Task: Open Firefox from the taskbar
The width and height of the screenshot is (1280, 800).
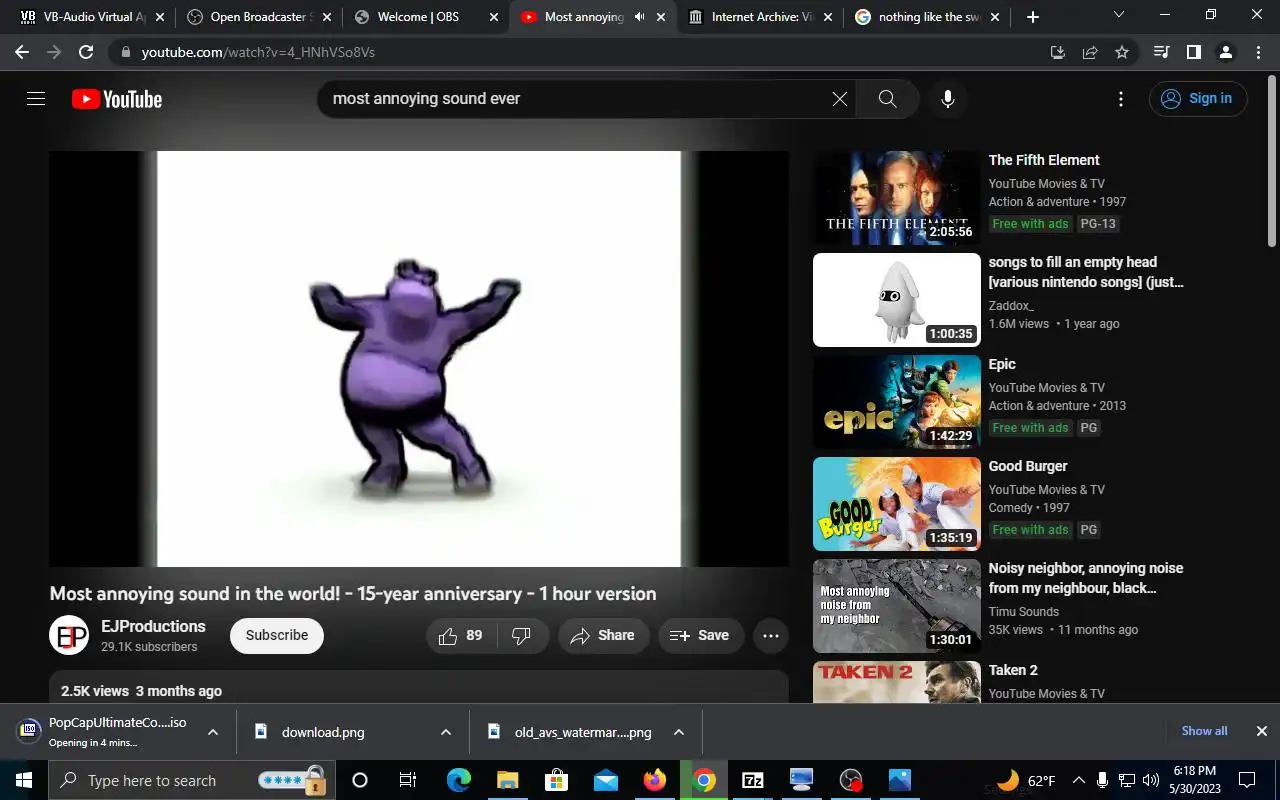Action: coord(655,780)
